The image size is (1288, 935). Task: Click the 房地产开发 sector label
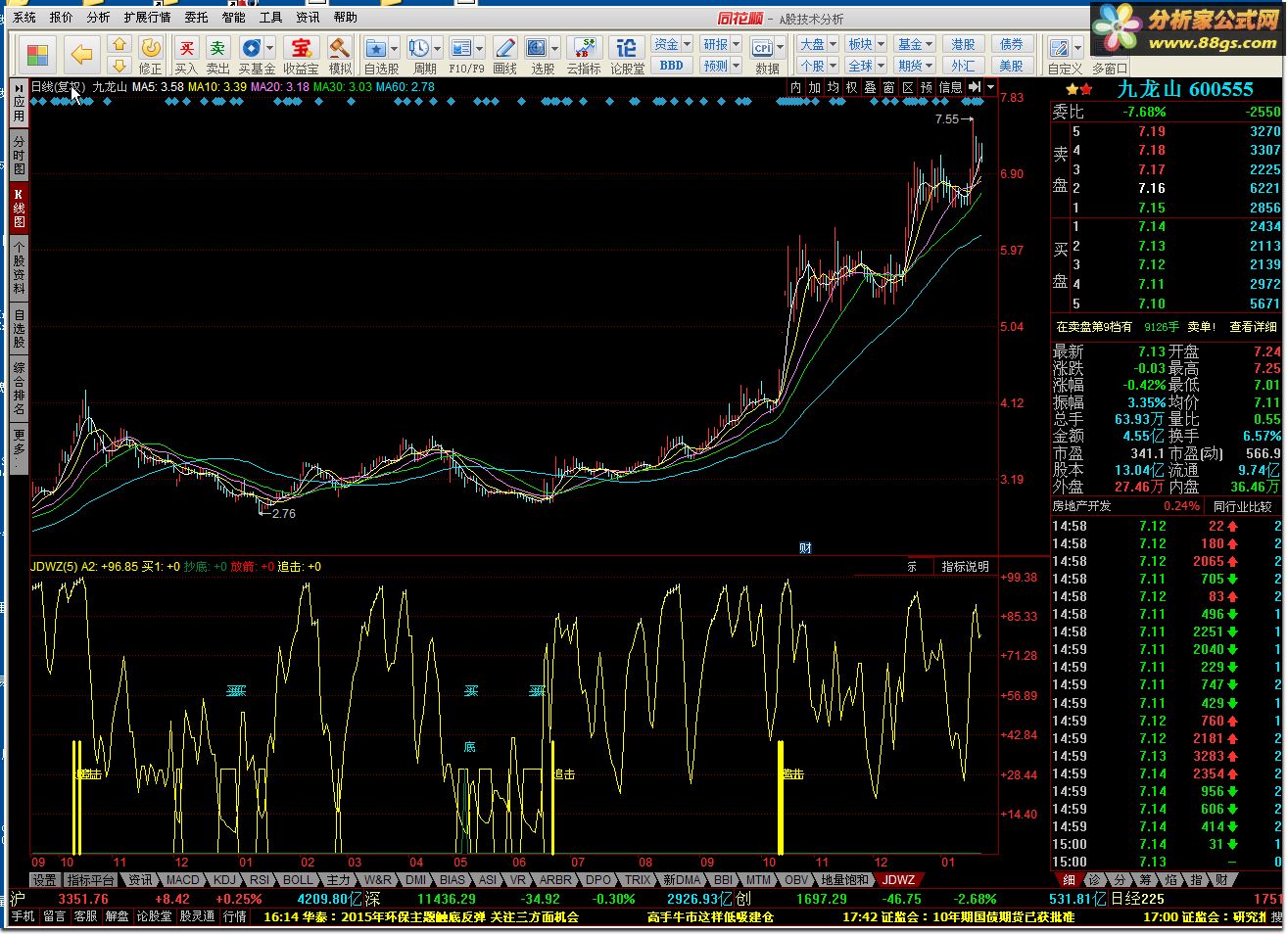tap(1081, 506)
